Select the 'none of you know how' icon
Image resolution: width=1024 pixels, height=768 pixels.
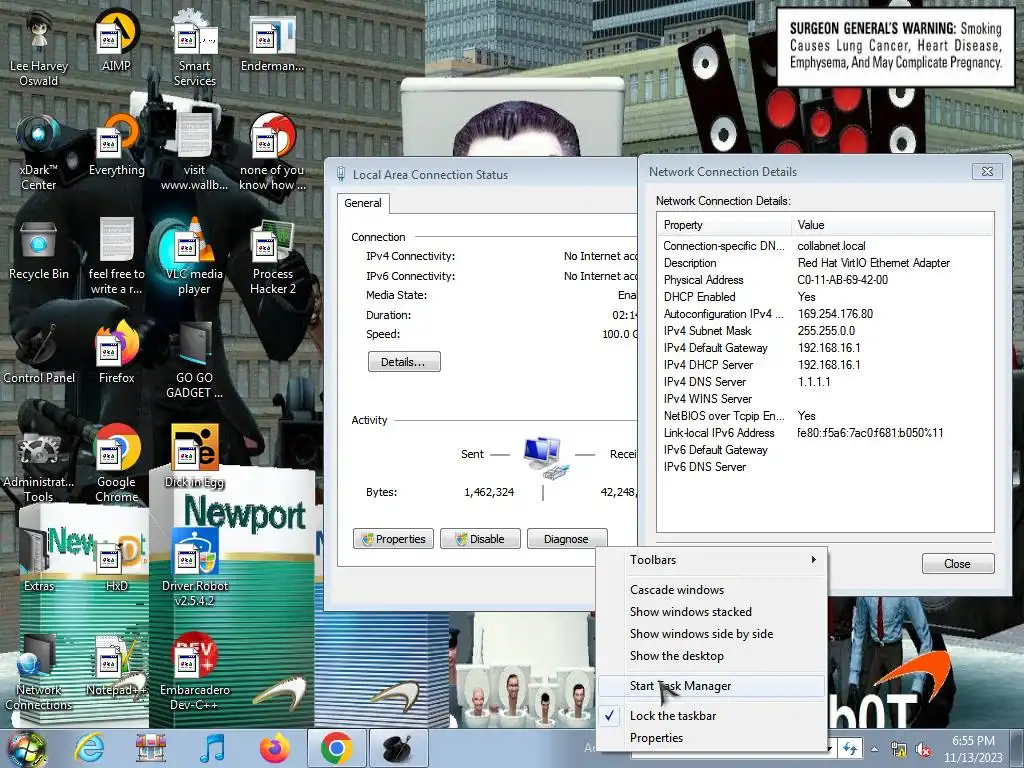click(272, 152)
